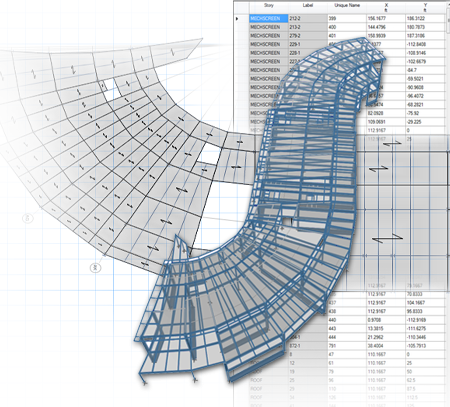
Task: Click Y value -112.9169
Action: (x=425, y=320)
